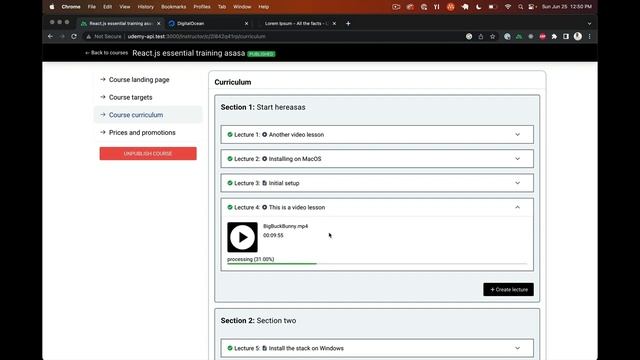This screenshot has width=640, height=360.
Task: Click the red ABP extension icon
Action: tap(542, 36)
